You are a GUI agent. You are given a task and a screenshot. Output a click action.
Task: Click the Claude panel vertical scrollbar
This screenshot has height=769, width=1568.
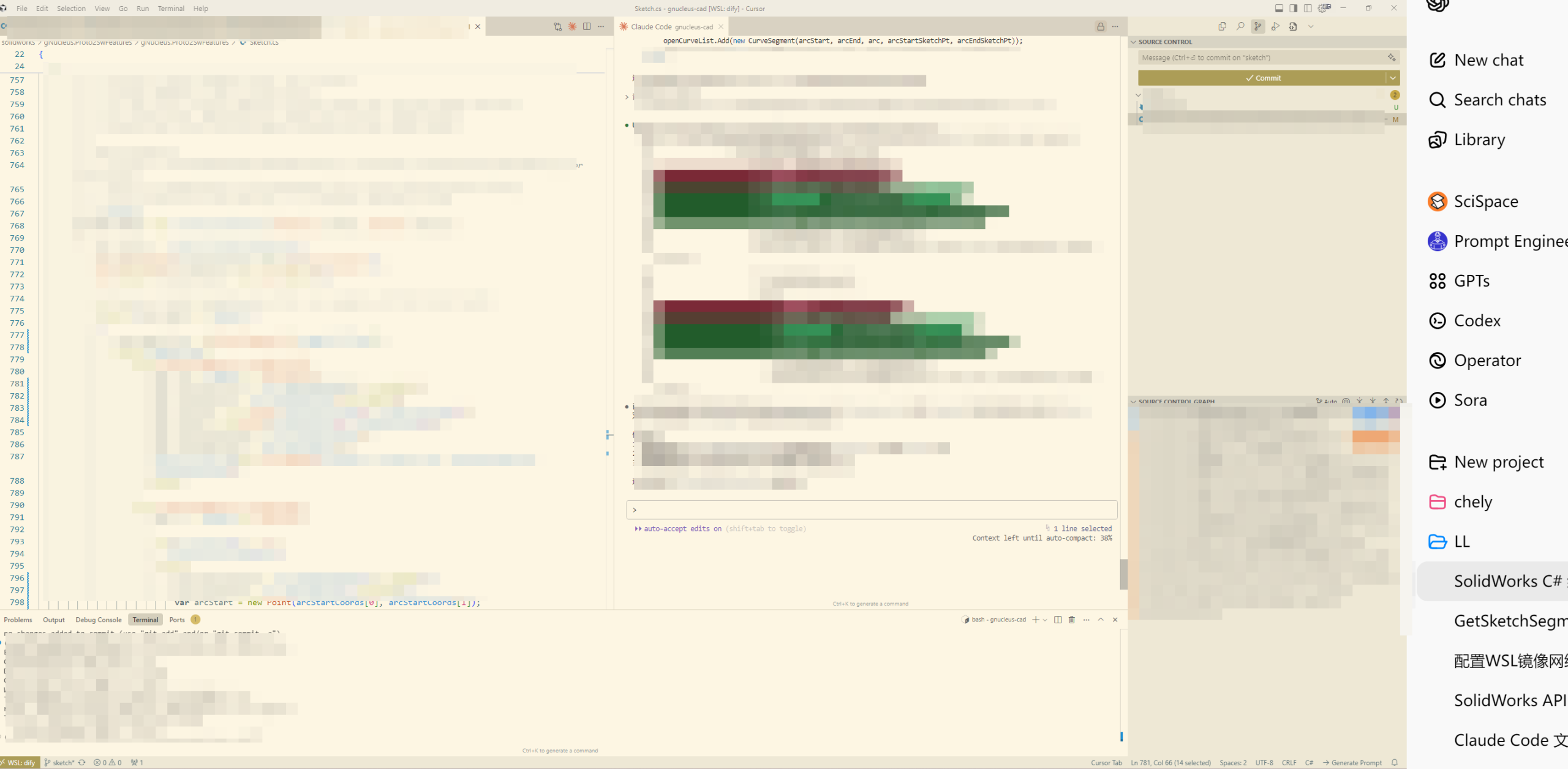[1123, 574]
